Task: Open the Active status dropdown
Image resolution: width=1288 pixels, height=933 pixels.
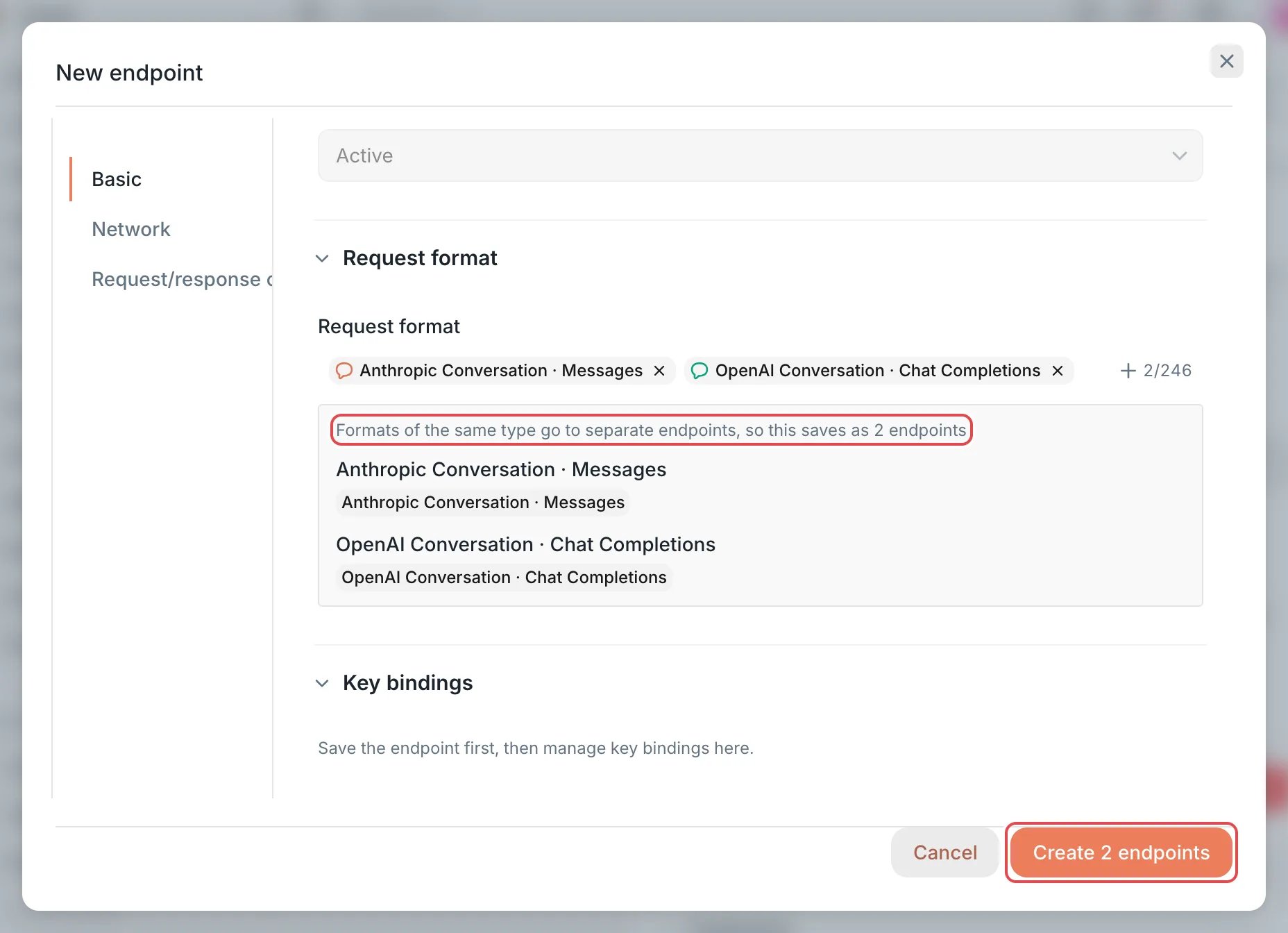Action: click(761, 155)
